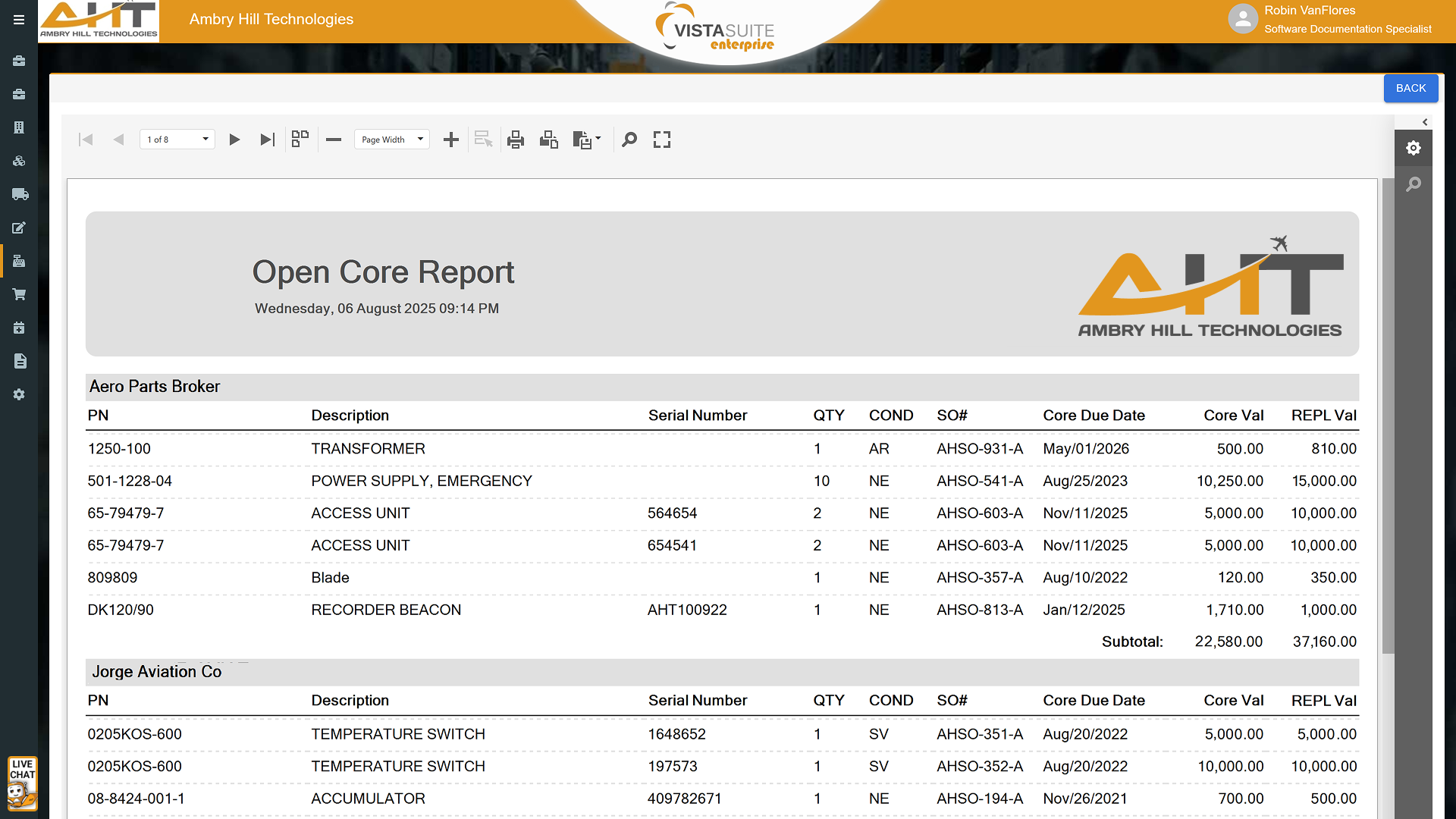Open toolbar search magnifier
1456x819 pixels.
point(629,140)
